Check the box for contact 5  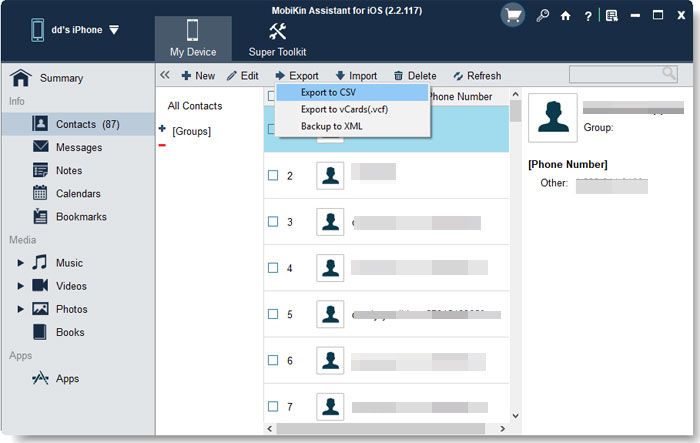tap(273, 314)
